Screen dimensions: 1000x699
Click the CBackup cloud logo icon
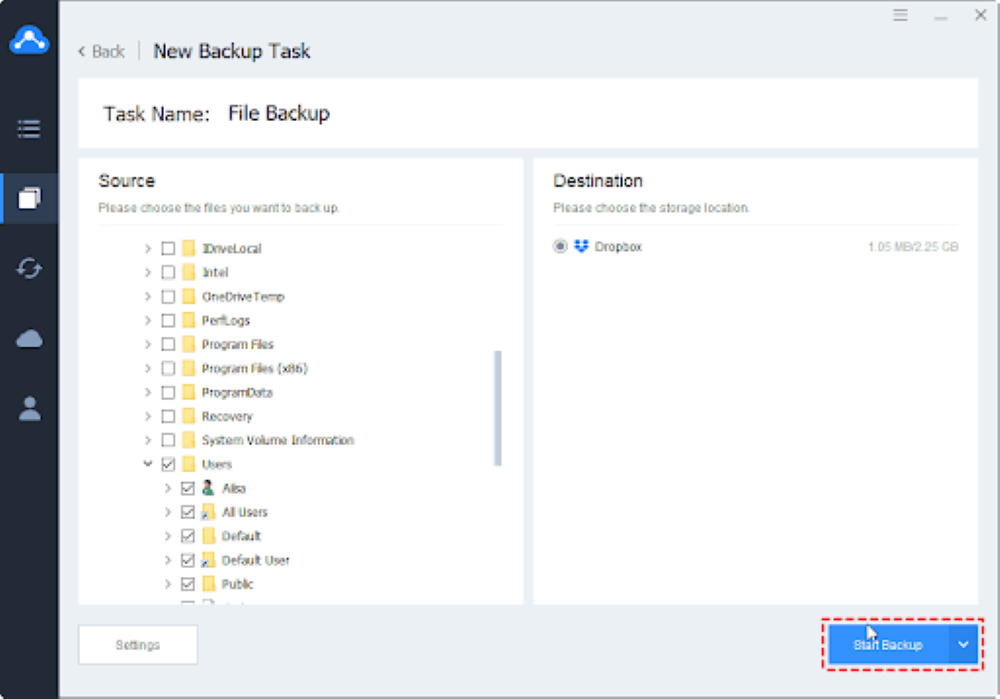pos(29,40)
